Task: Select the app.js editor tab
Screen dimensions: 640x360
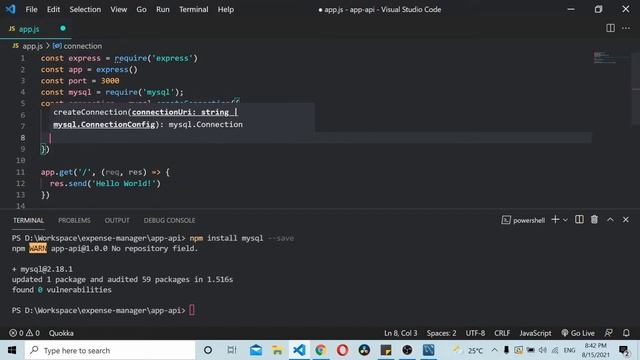Action: (x=36, y=29)
